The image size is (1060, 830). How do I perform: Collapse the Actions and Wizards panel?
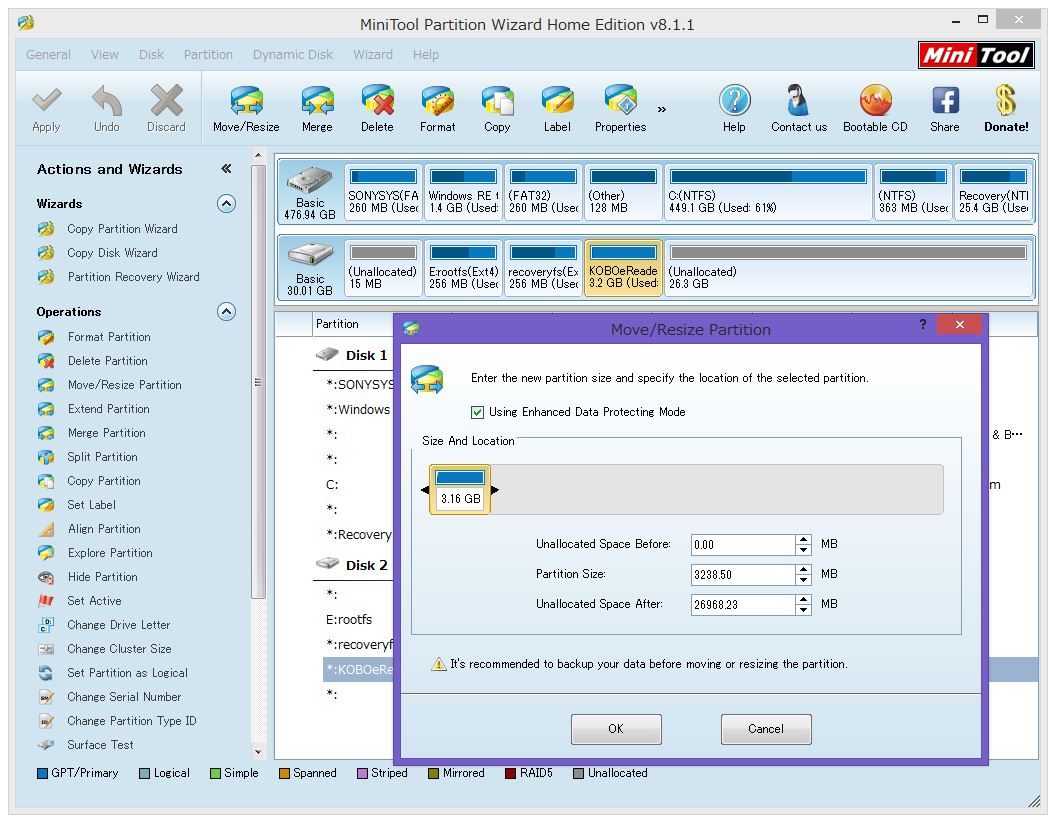(226, 169)
